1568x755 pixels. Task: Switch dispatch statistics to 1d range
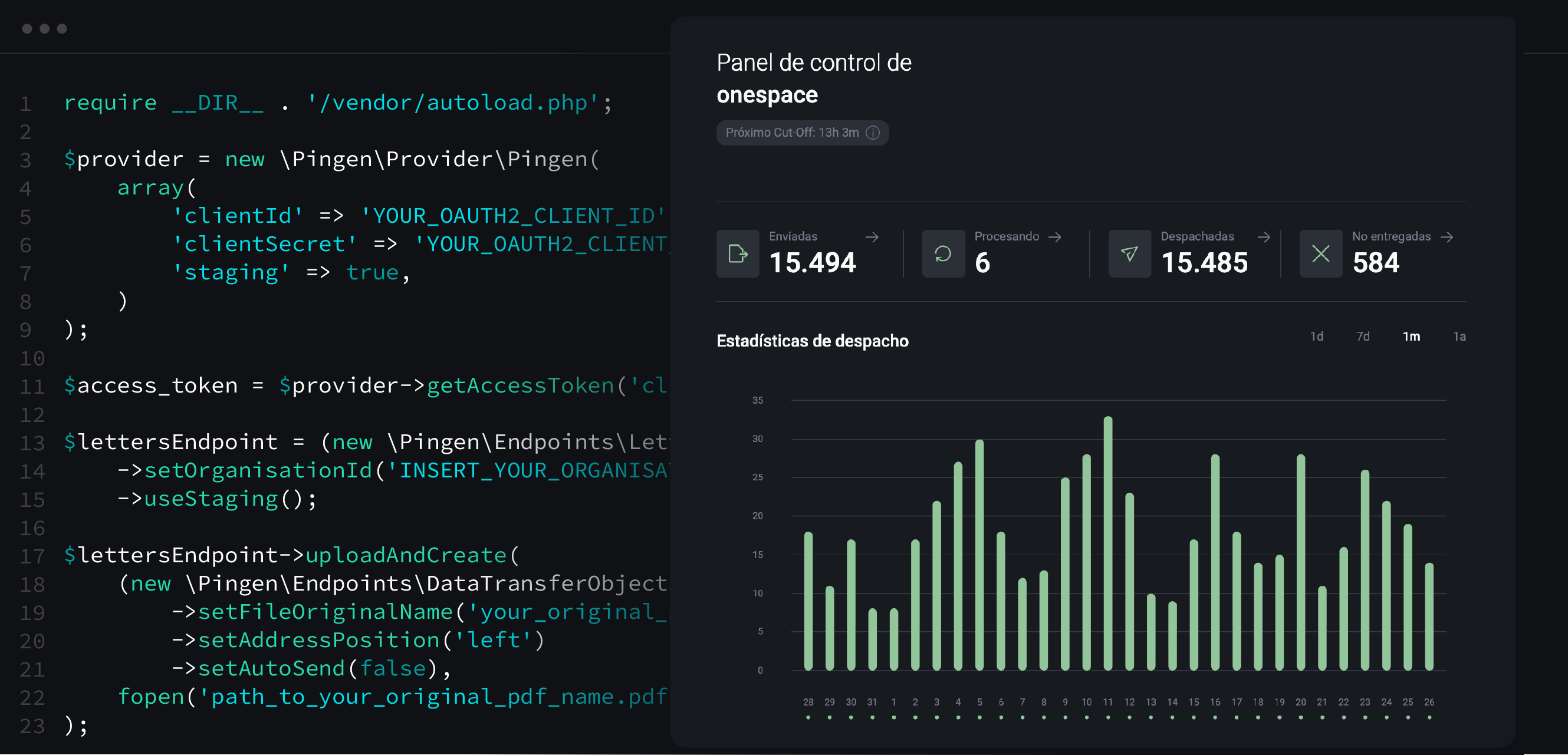[1317, 336]
